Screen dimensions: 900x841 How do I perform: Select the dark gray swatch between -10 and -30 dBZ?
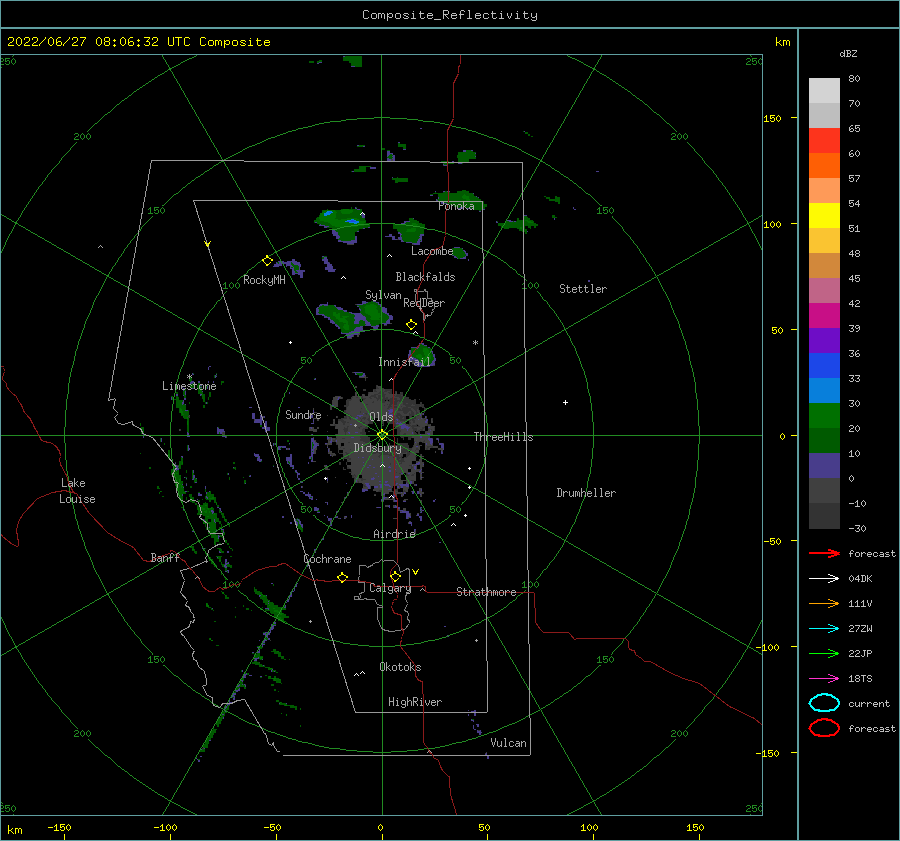click(824, 516)
